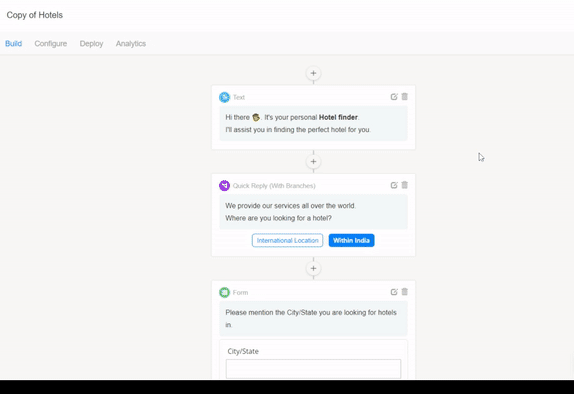Click the City/State field label
The width and height of the screenshot is (574, 394).
click(x=243, y=351)
